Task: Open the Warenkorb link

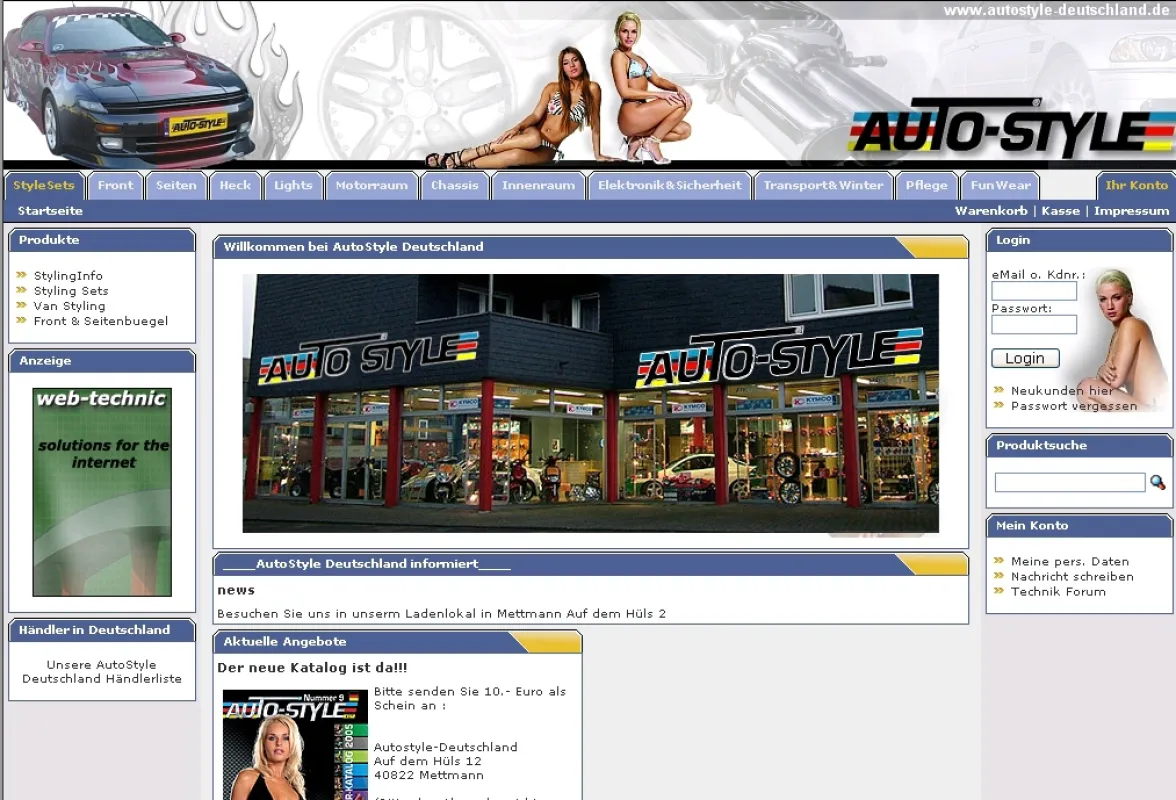Action: click(992, 211)
